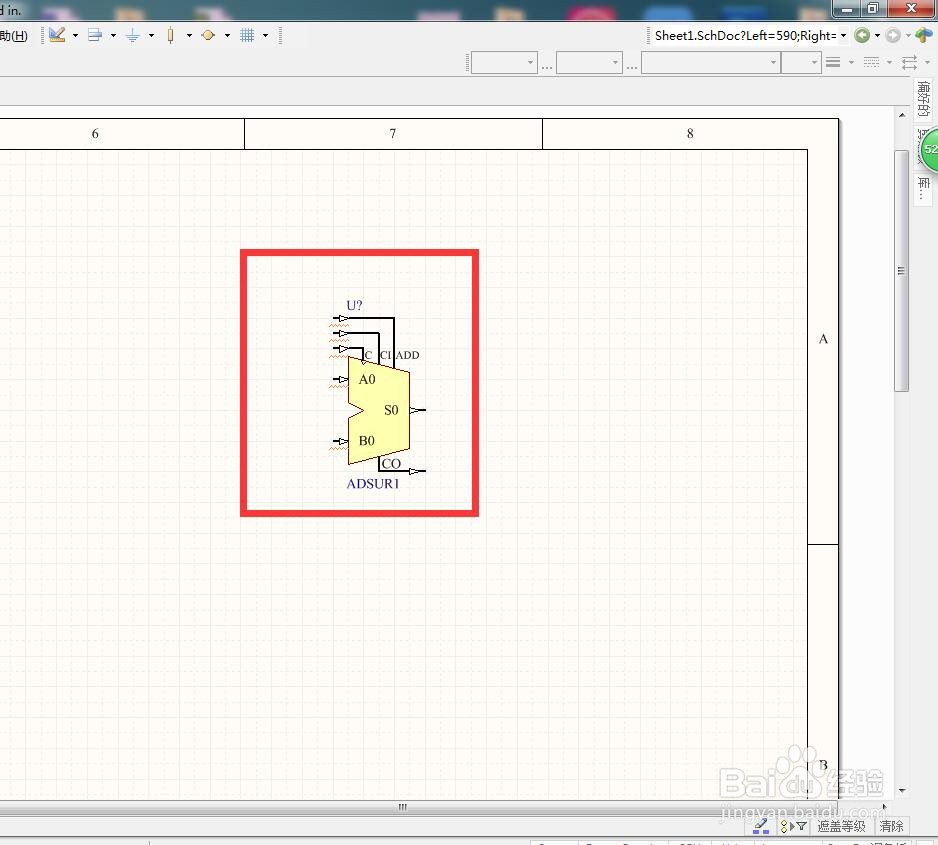Image resolution: width=938 pixels, height=845 pixels.
Task: Click the dashed line style icon
Action: (x=871, y=62)
